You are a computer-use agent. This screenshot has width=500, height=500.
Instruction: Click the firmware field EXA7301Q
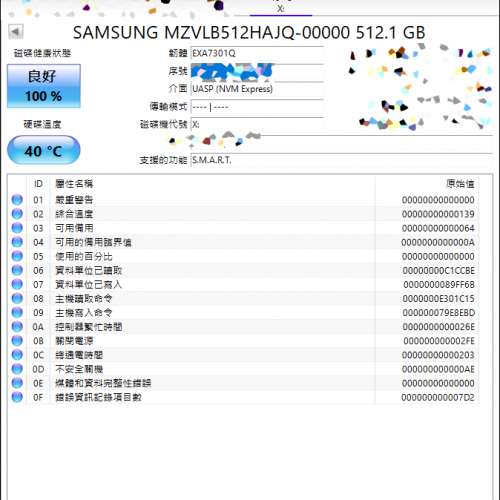(257, 53)
